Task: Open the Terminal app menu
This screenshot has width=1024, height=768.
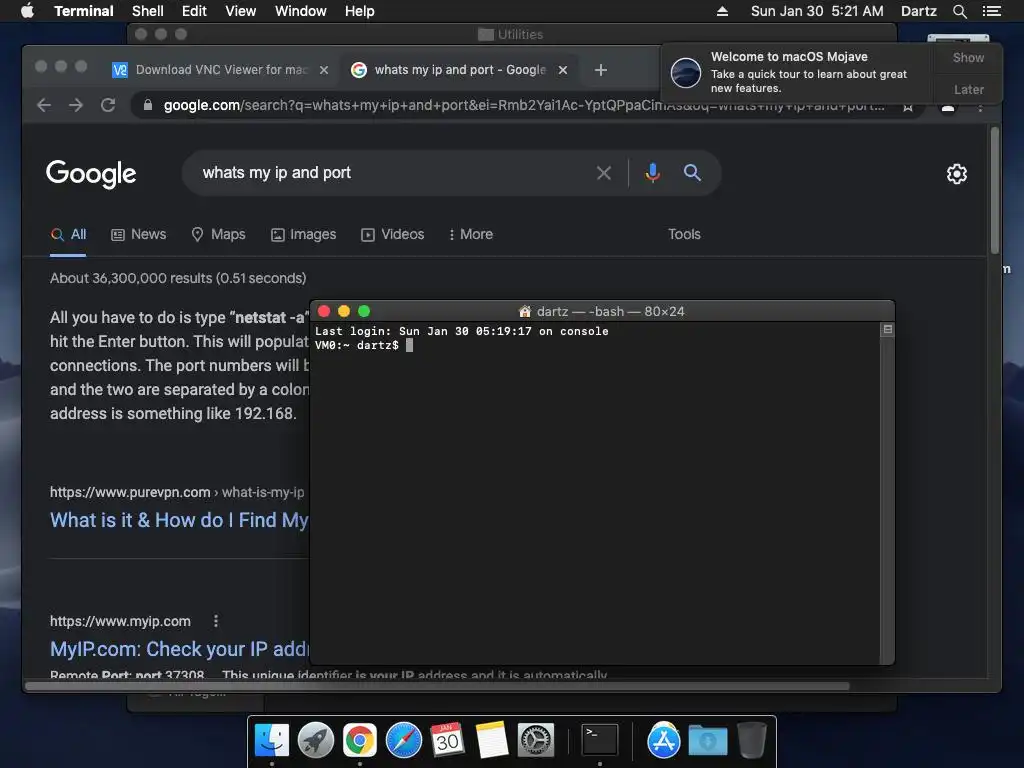Action: 84,11
